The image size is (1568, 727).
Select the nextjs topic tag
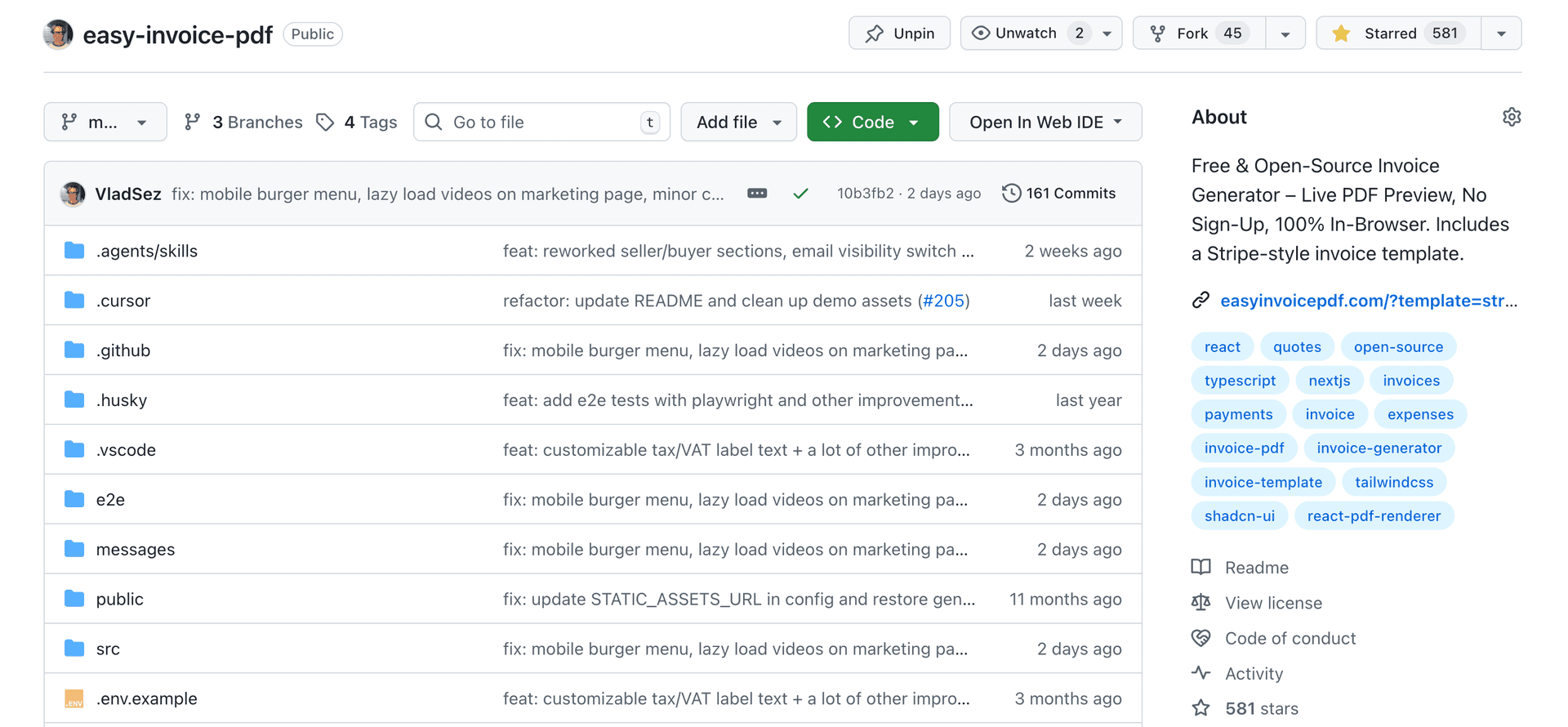[x=1330, y=381]
